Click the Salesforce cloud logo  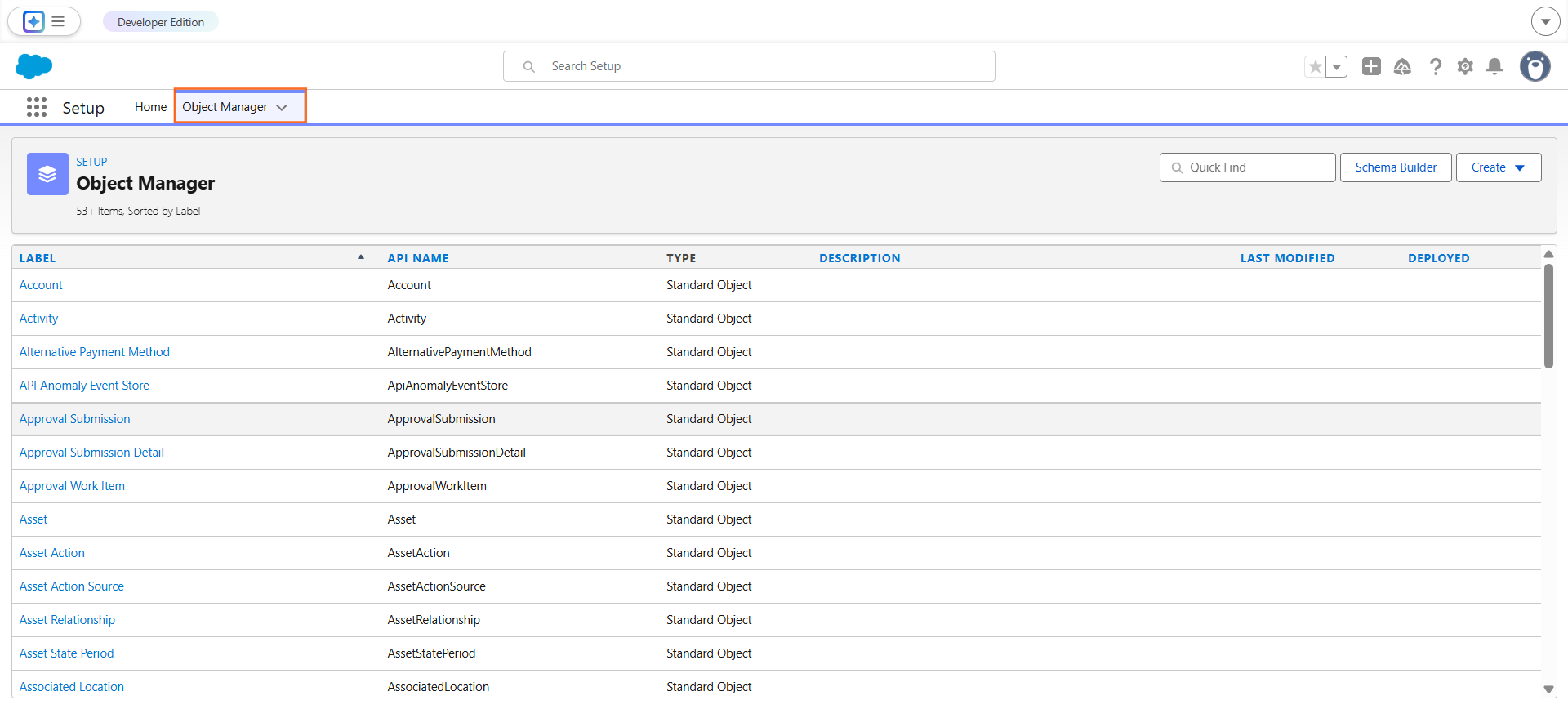click(x=34, y=66)
